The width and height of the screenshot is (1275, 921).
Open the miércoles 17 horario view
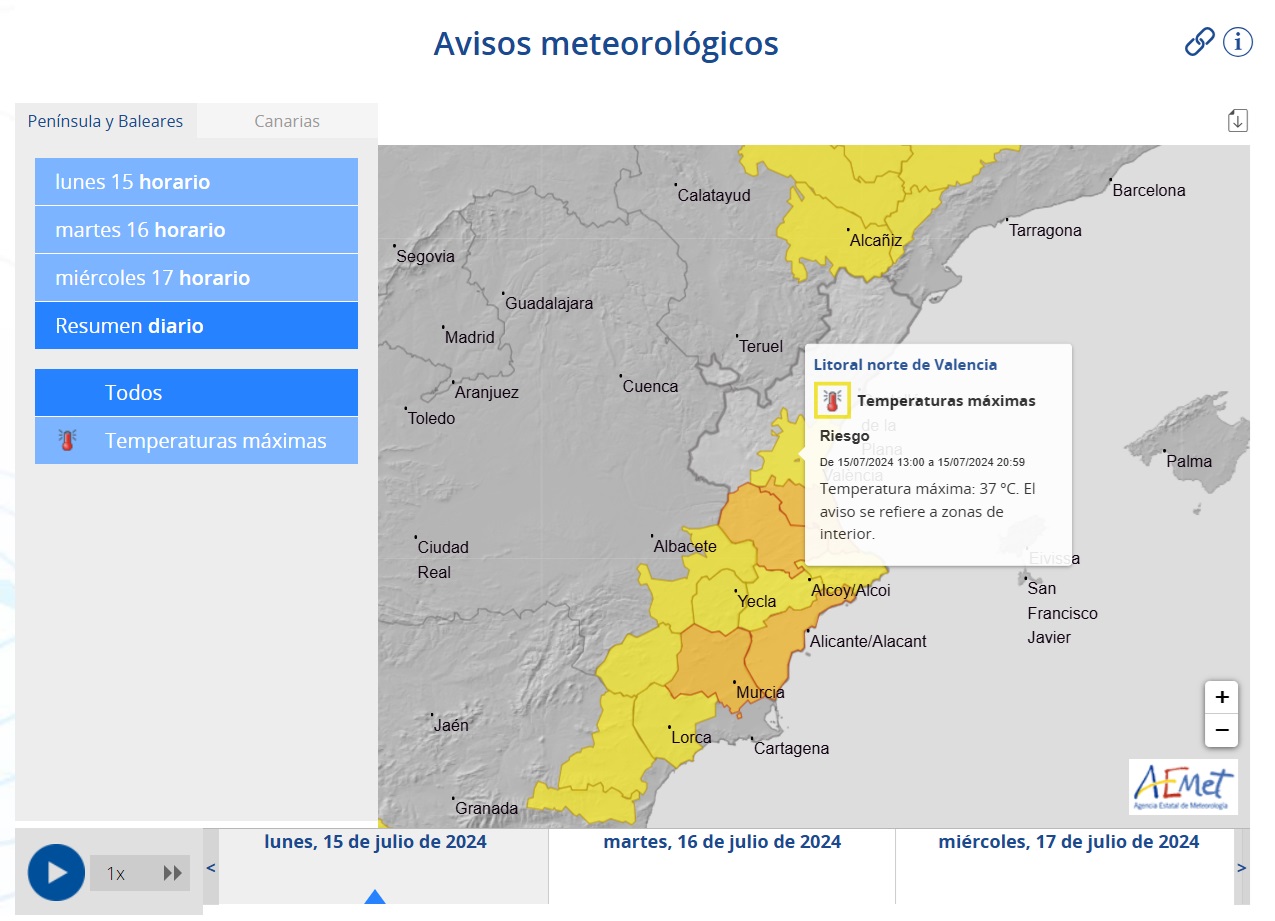[196, 278]
